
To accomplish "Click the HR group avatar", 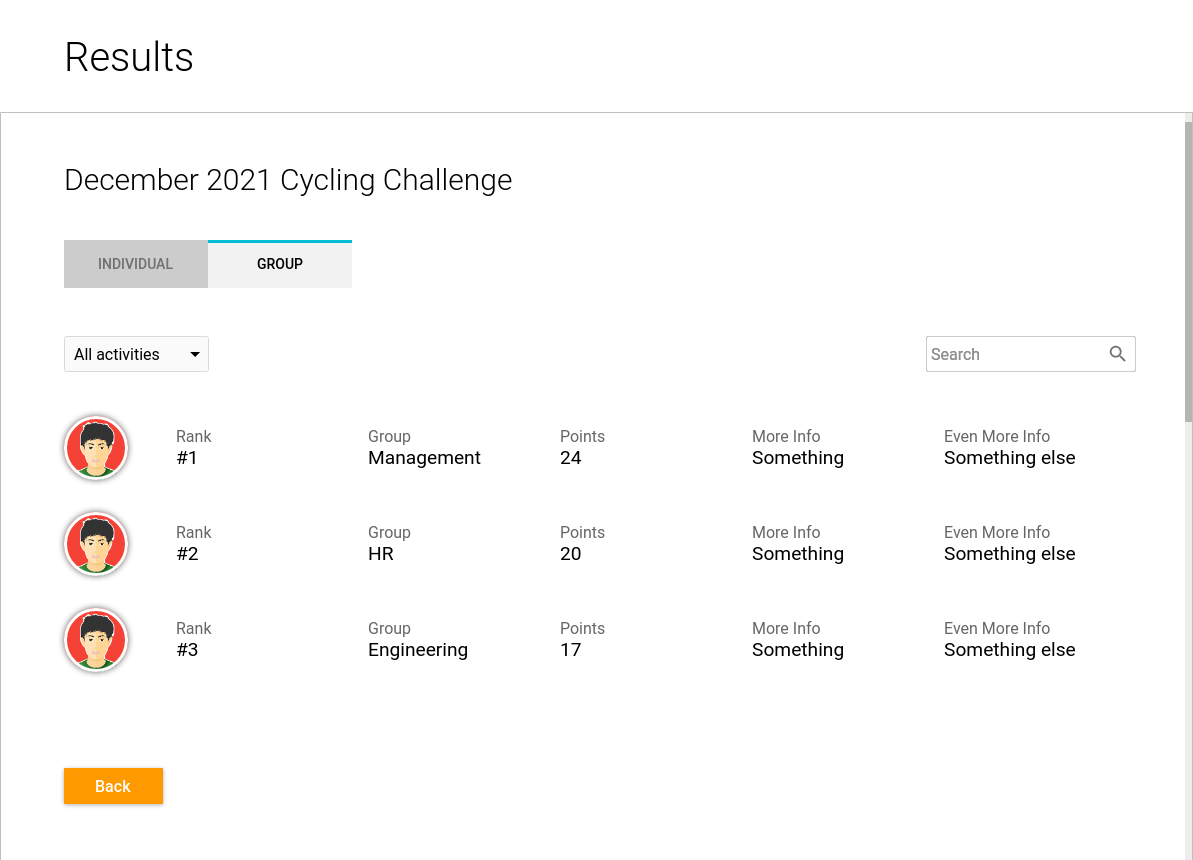I will click(x=96, y=544).
